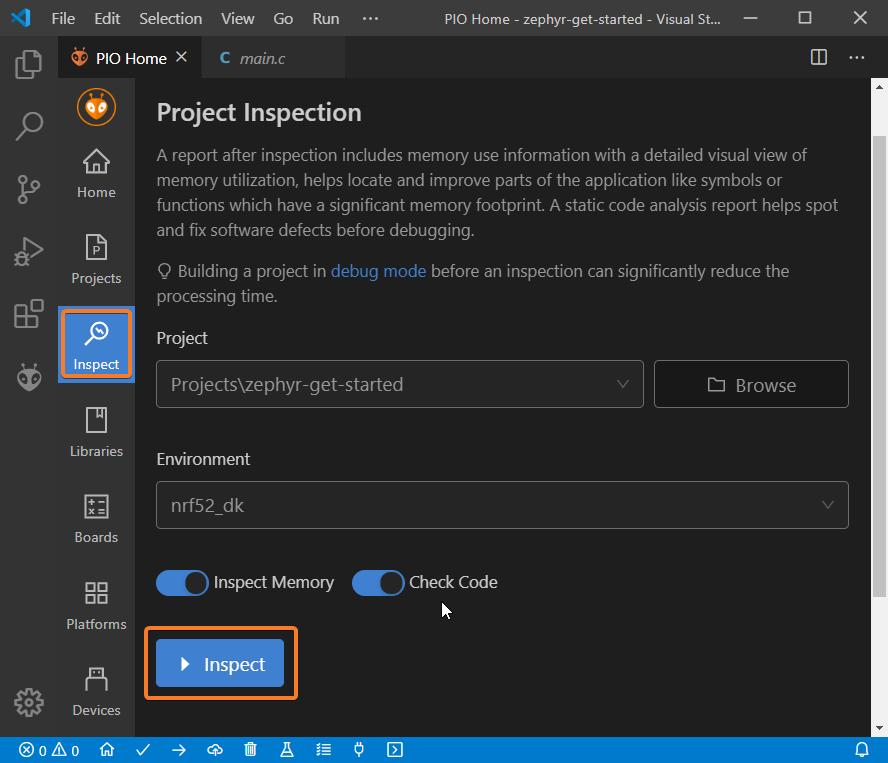The width and height of the screenshot is (888, 763).
Task: Open the Run menu
Action: pos(326,19)
